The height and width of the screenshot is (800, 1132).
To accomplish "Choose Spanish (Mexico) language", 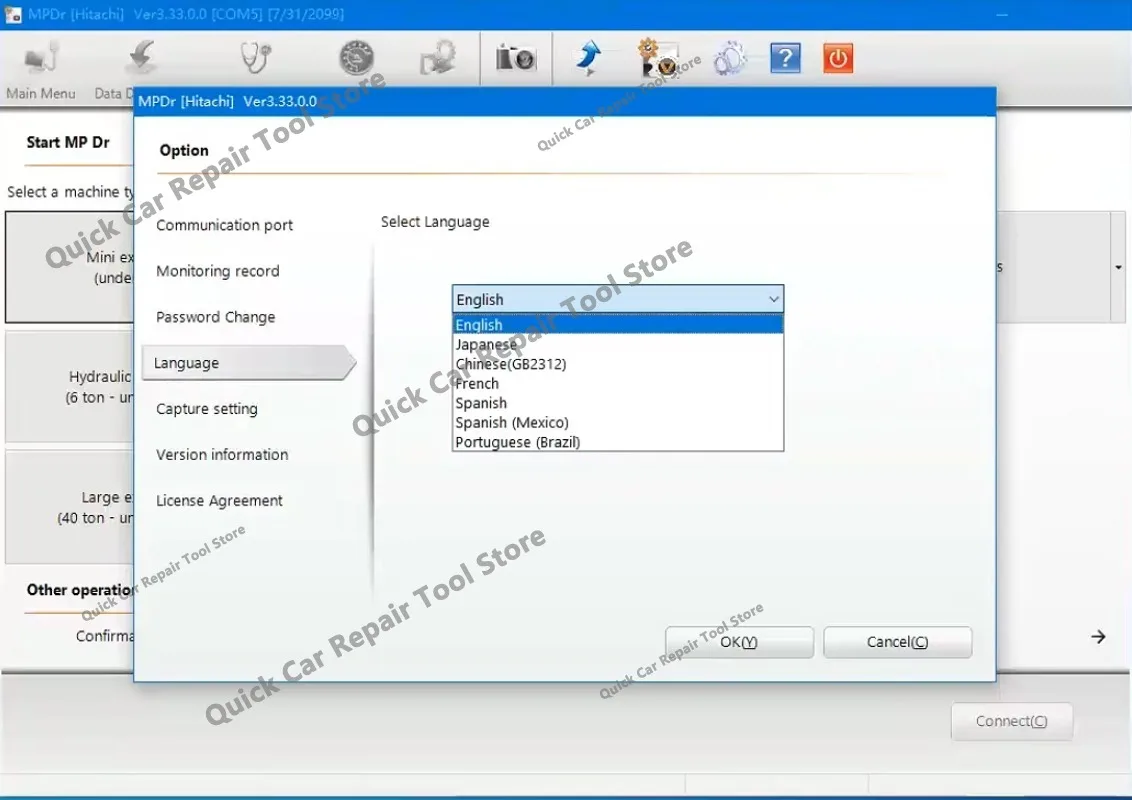I will [618, 422].
